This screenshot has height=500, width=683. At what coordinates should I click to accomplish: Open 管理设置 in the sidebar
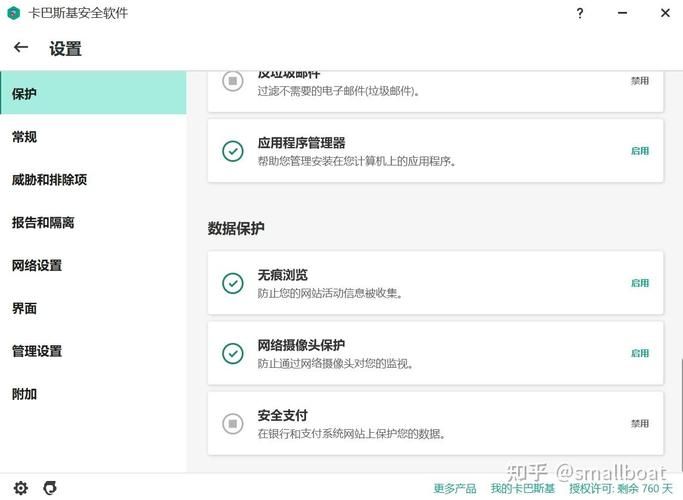[93, 351]
